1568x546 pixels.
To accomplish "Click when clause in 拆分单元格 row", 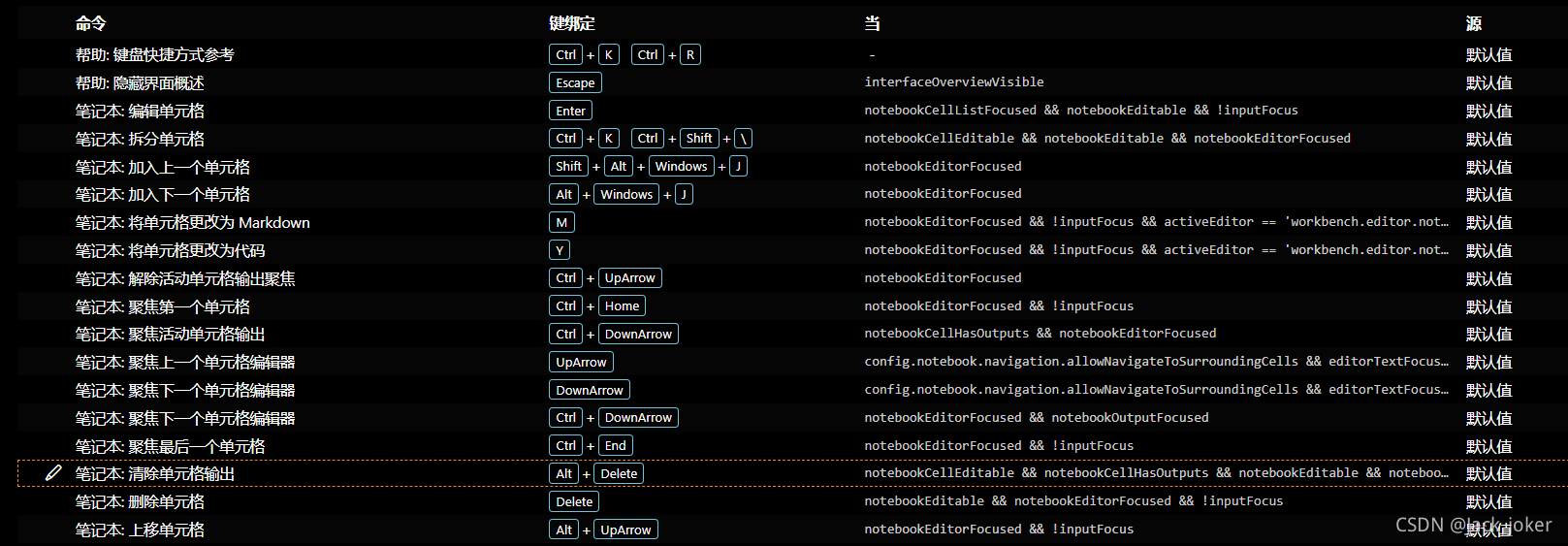I will (1107, 139).
